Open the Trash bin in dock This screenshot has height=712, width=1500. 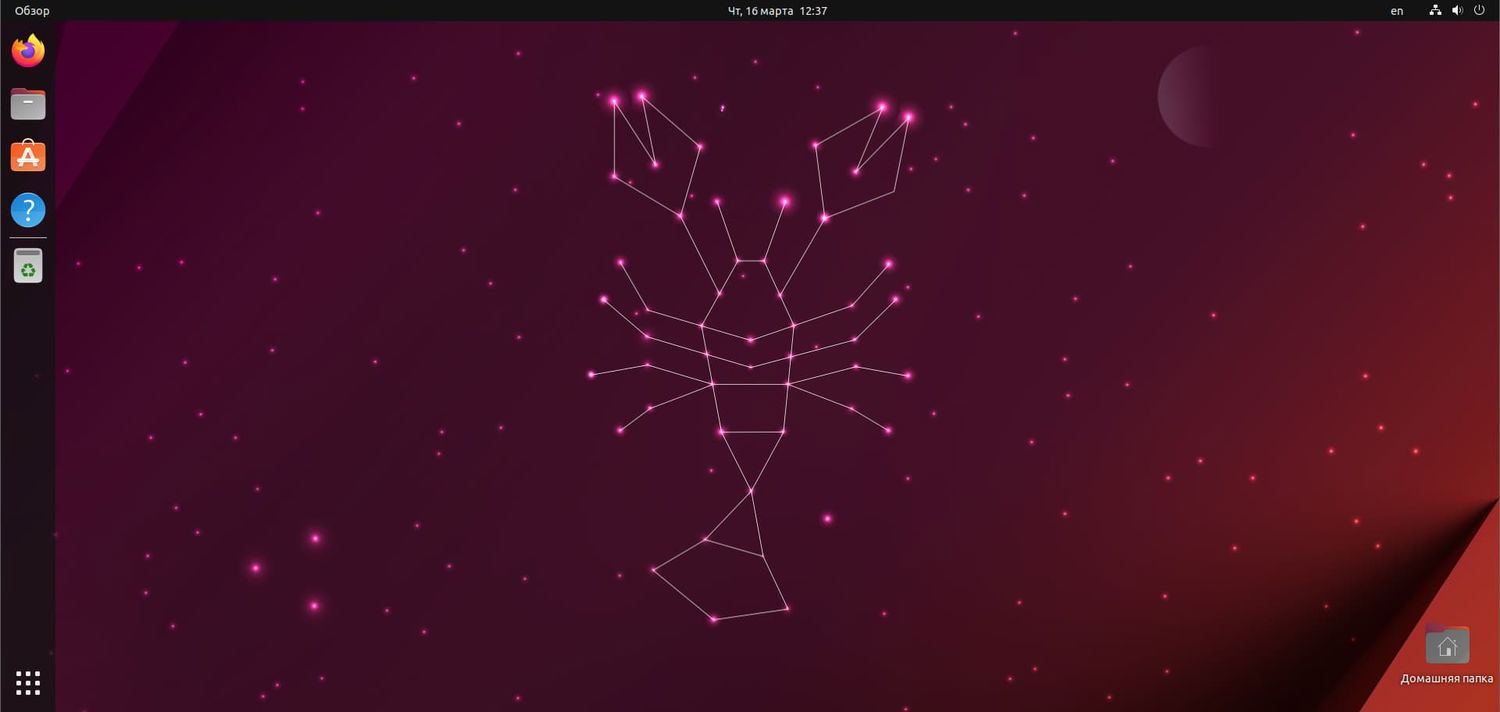28,266
